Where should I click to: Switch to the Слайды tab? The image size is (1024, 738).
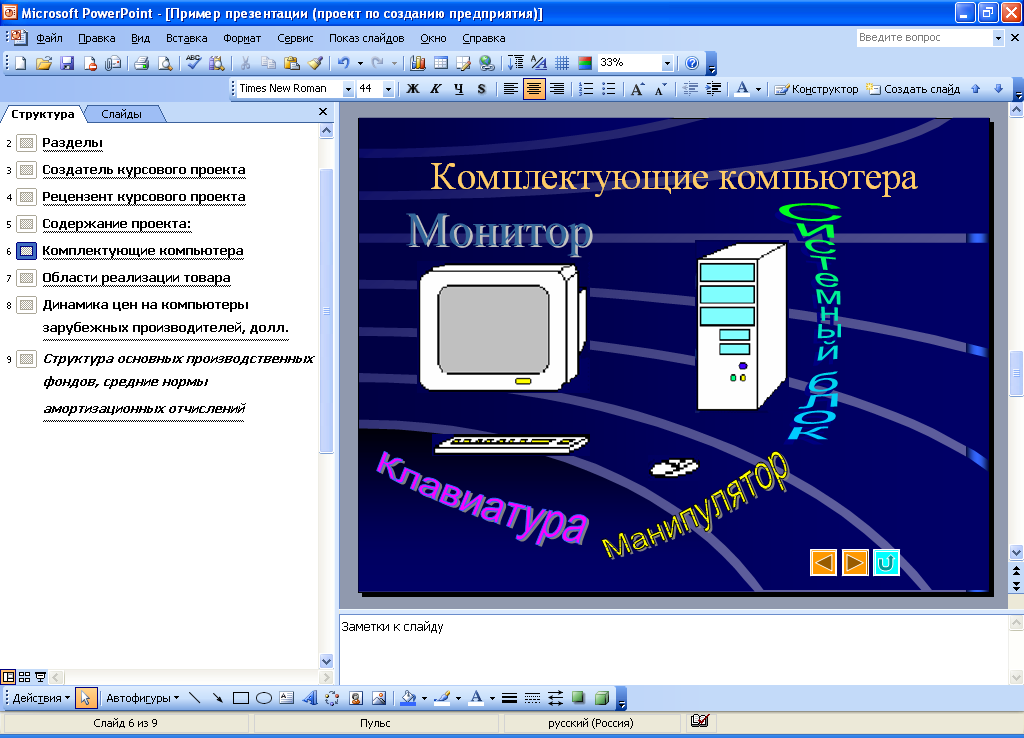[121, 114]
